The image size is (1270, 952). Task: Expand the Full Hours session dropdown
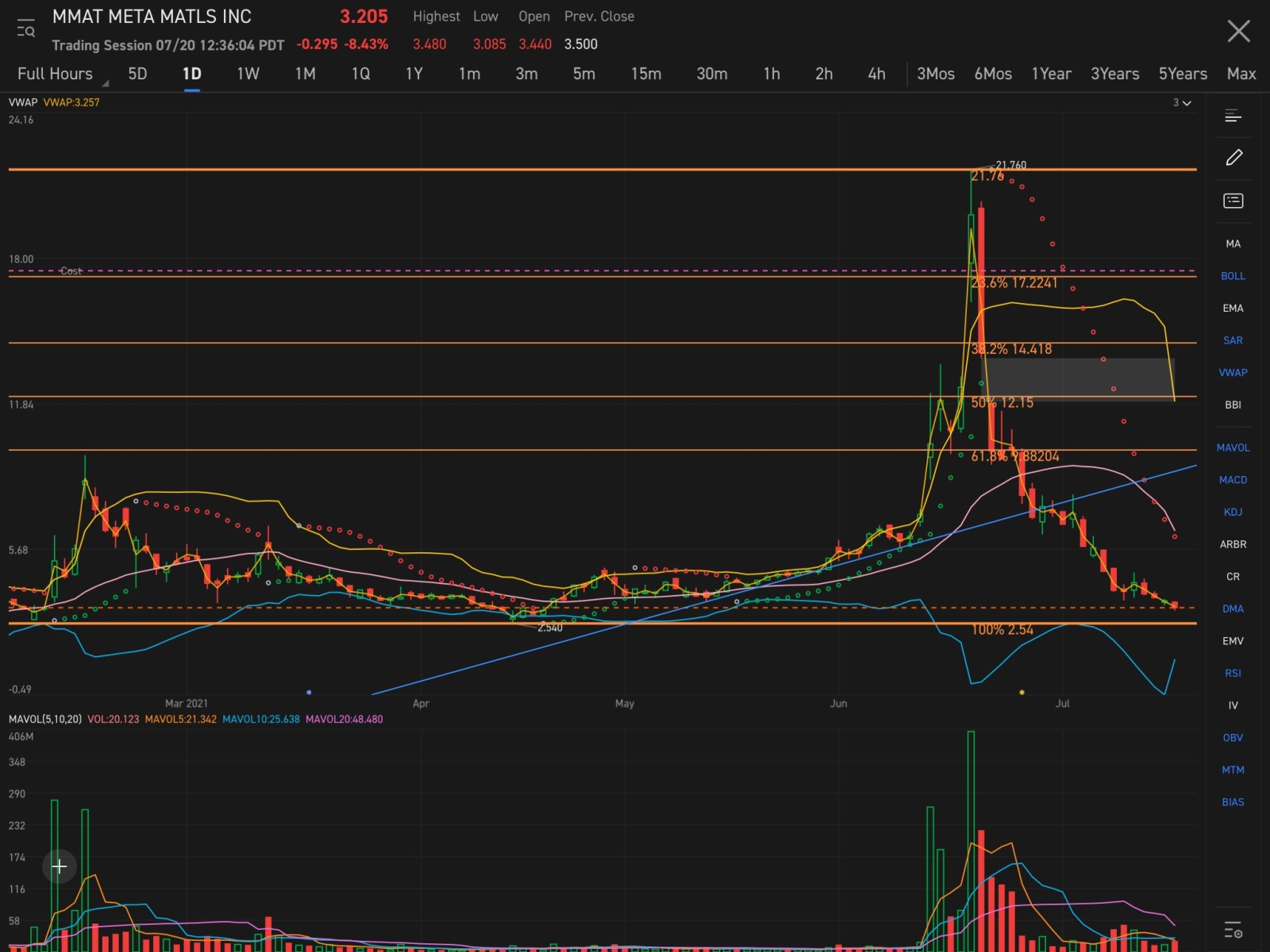point(62,74)
